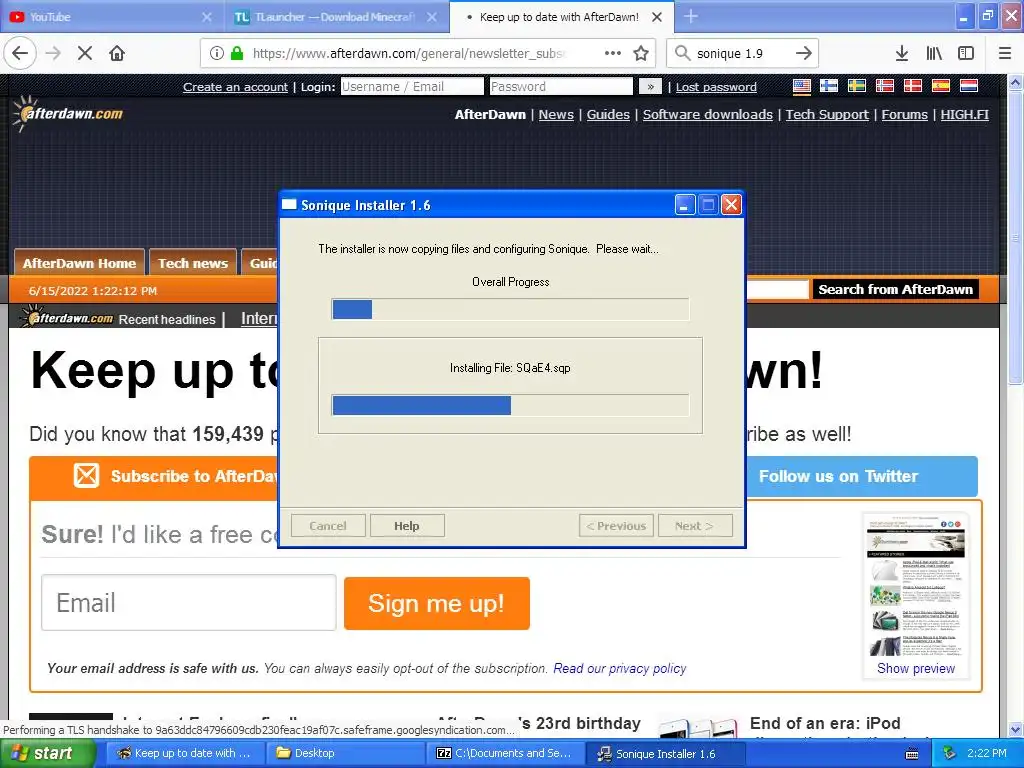The height and width of the screenshot is (768, 1024).
Task: Click the search go arrow beside sonique 1.9
Action: click(x=804, y=53)
